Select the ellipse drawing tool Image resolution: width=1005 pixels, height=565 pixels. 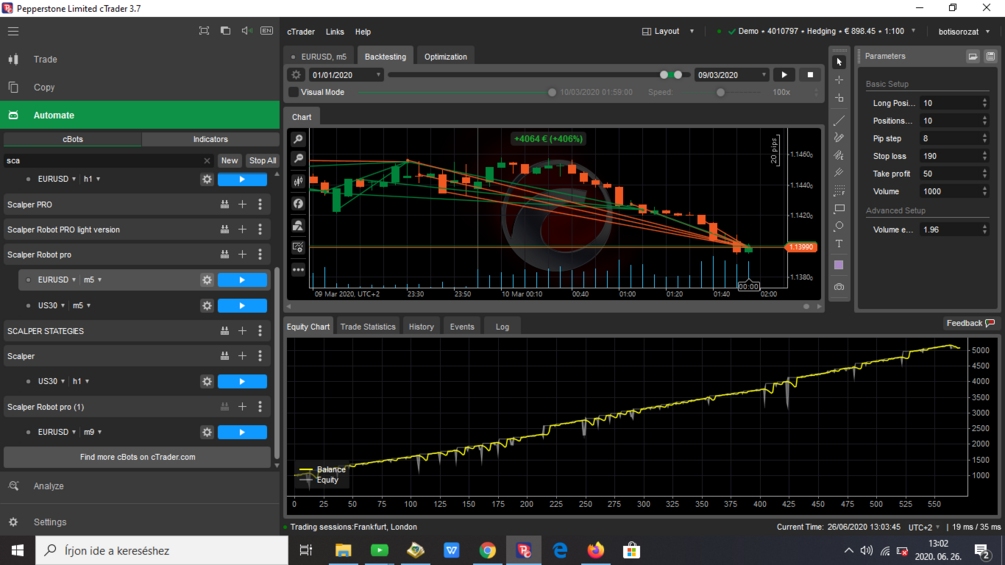pos(838,226)
